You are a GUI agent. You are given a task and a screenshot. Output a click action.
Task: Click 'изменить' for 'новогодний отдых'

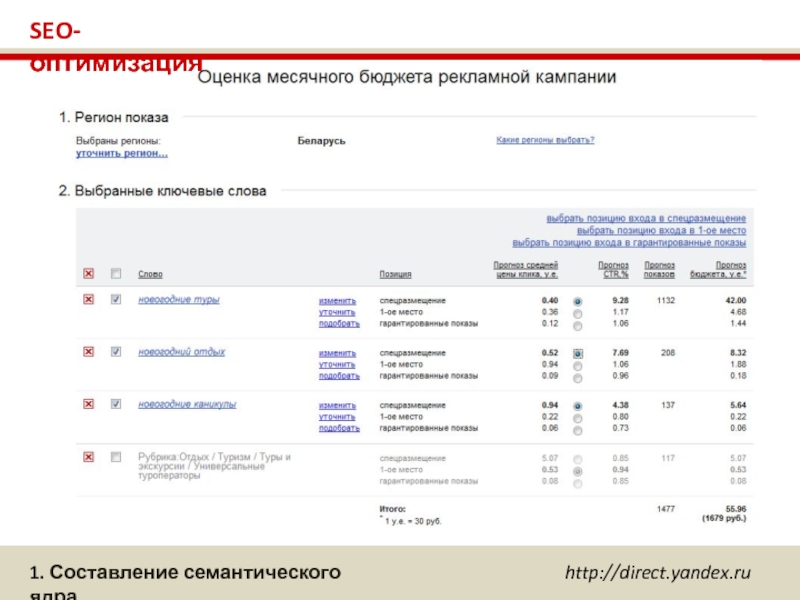coord(337,353)
